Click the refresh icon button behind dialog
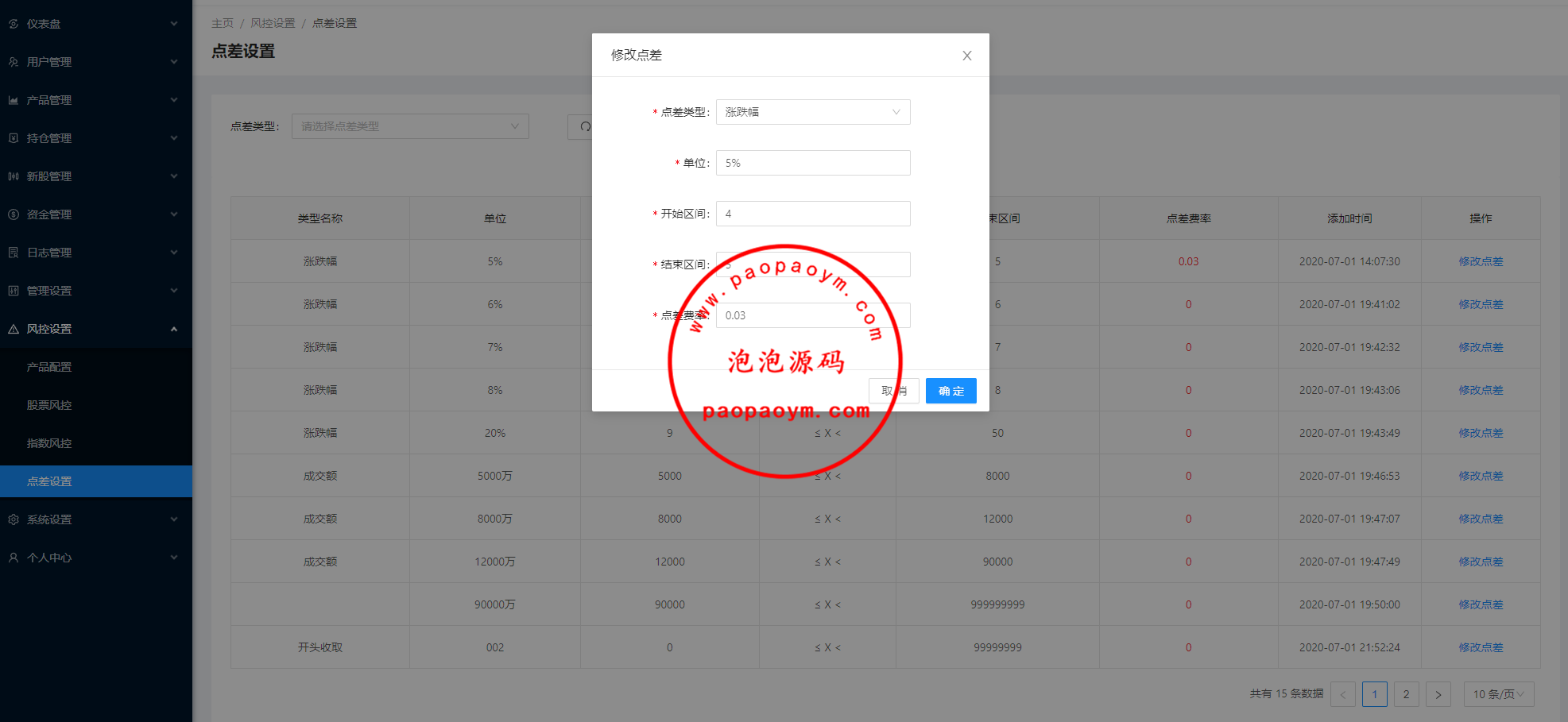Screen dimensions: 1568x722 coord(585,126)
